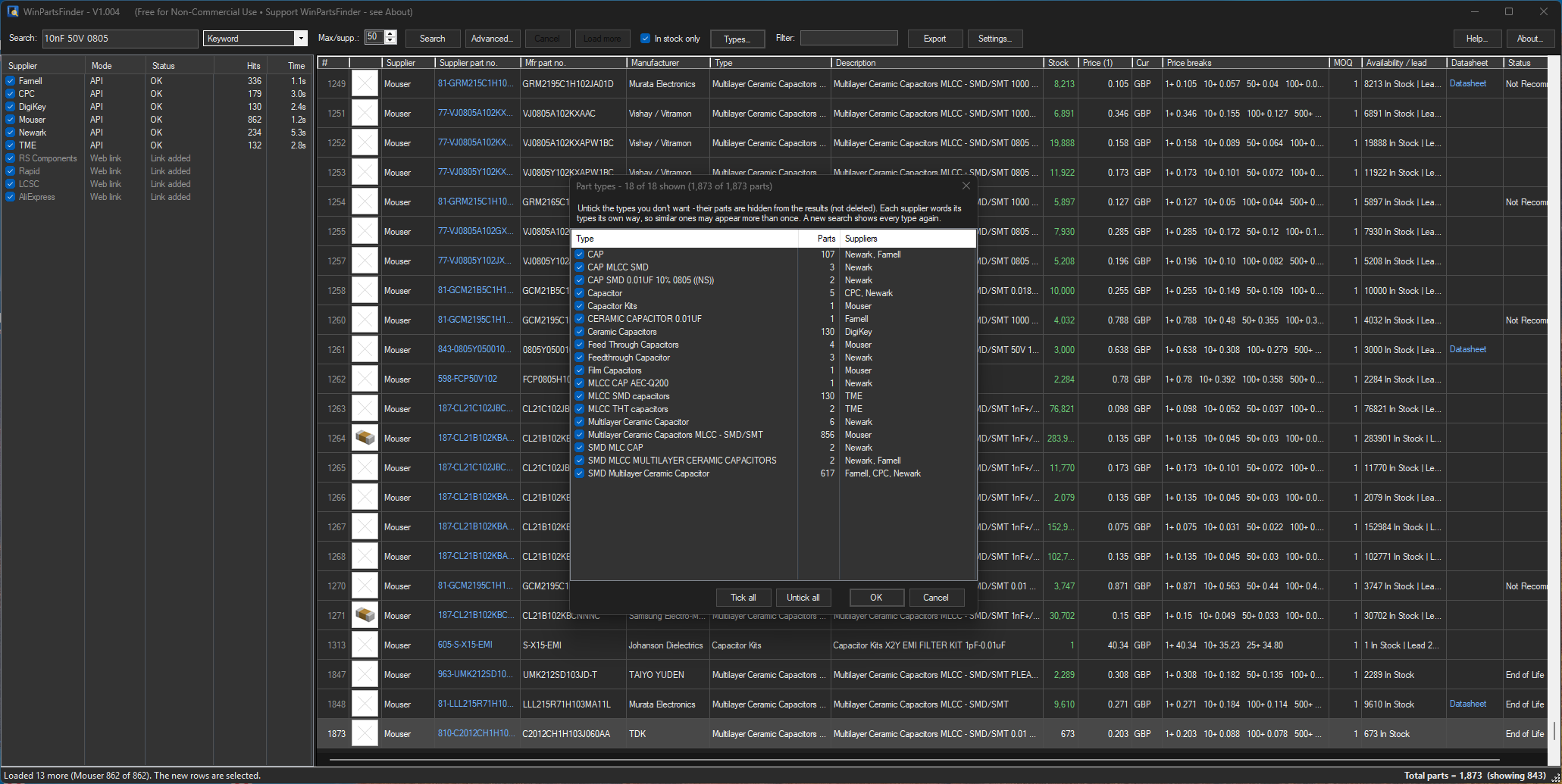Open the Keyword search mode dropdown
The width and height of the screenshot is (1562, 784).
(301, 39)
